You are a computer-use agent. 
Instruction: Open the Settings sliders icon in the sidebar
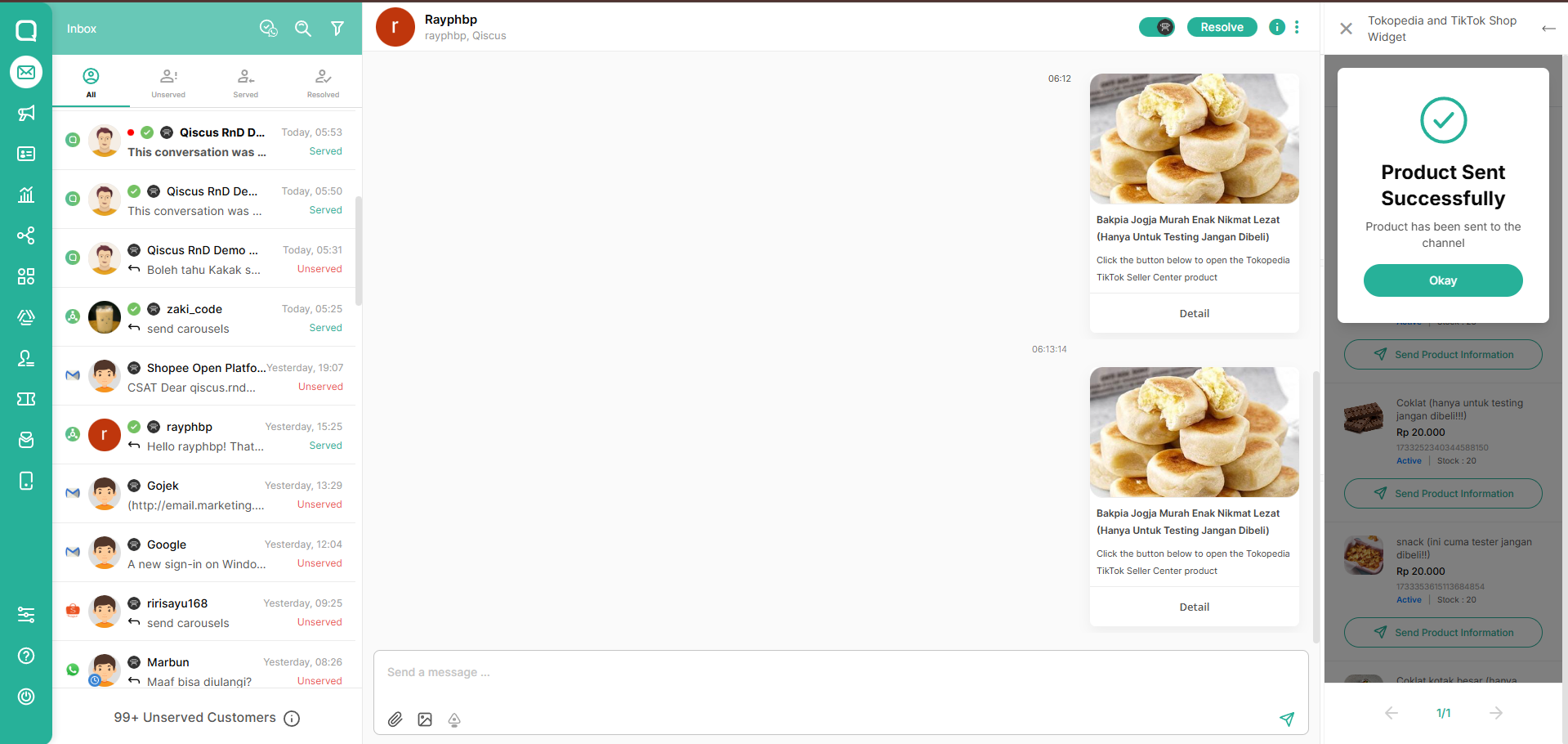tap(26, 615)
